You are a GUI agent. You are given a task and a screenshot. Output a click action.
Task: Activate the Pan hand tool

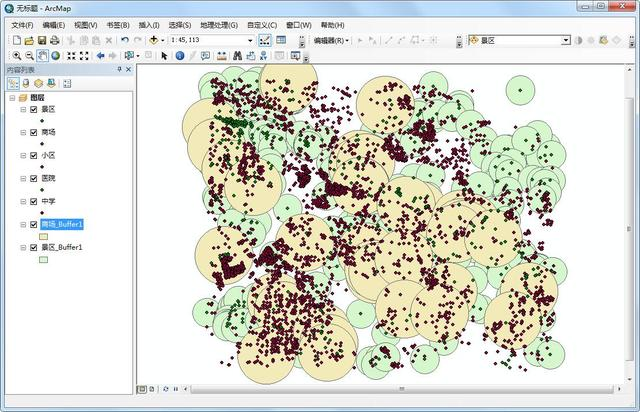[42, 56]
